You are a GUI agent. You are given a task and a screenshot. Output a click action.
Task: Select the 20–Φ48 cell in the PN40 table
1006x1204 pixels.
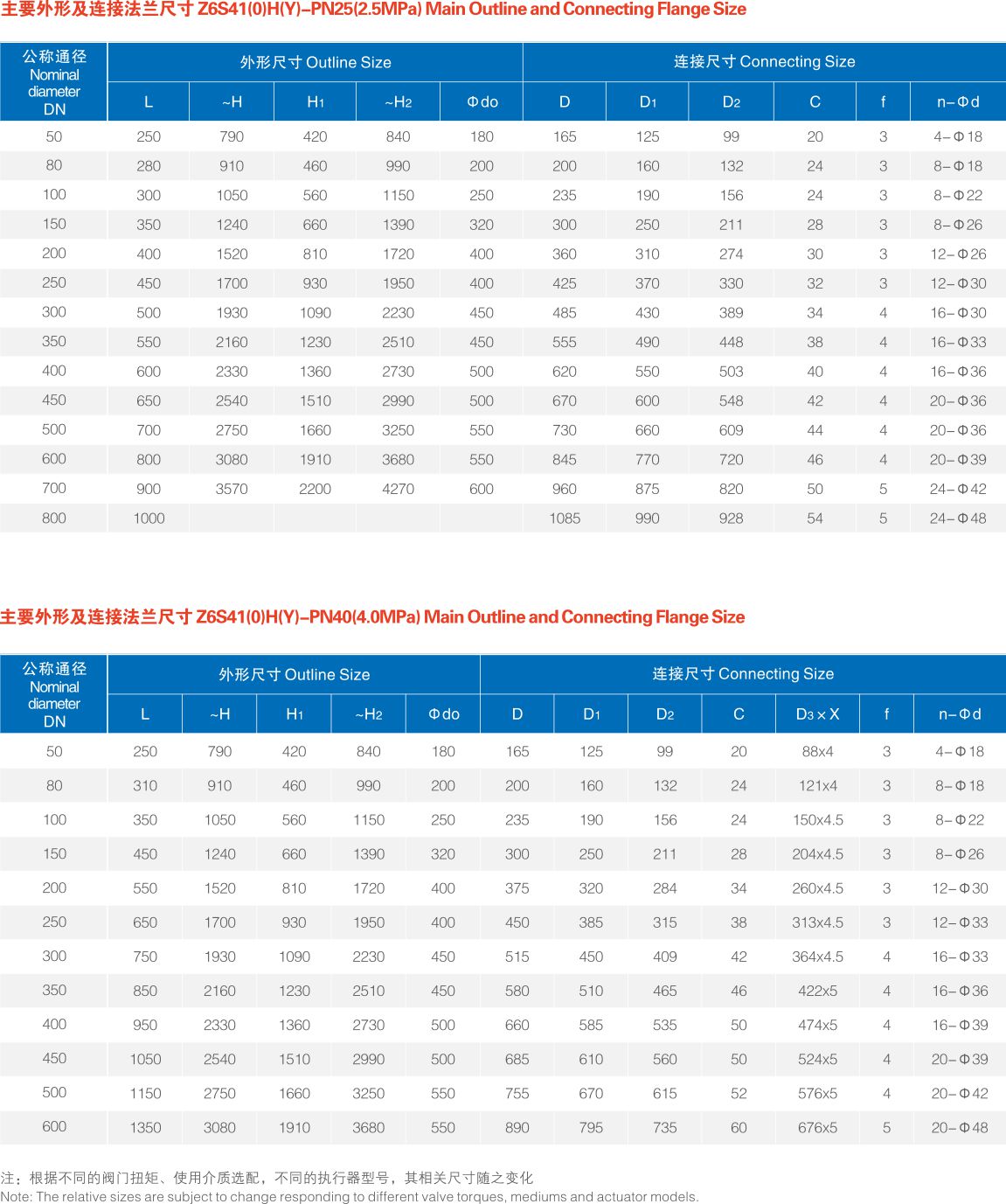tap(959, 1128)
